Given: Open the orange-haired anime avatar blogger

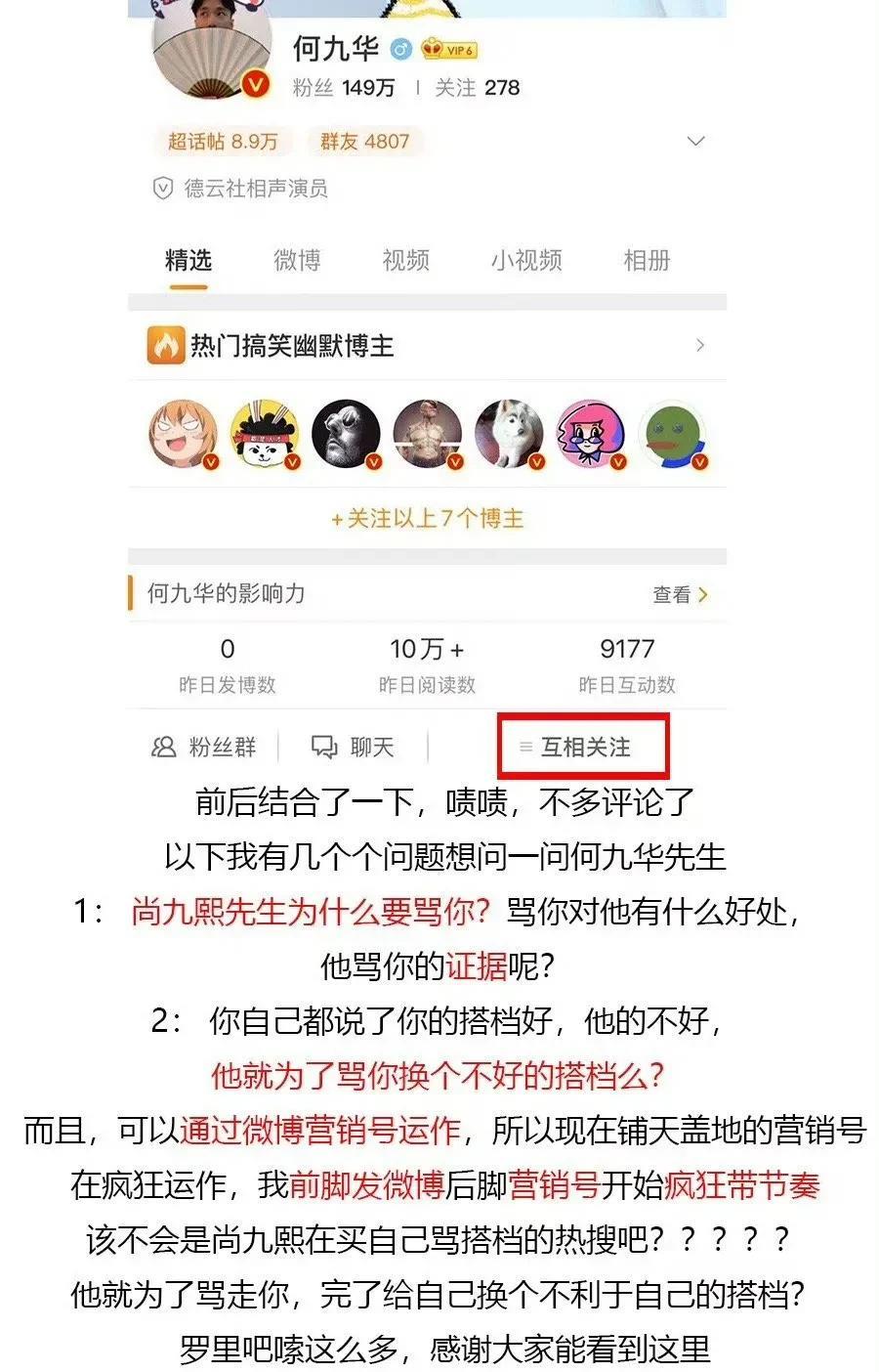Looking at the screenshot, I should pyautogui.click(x=183, y=434).
